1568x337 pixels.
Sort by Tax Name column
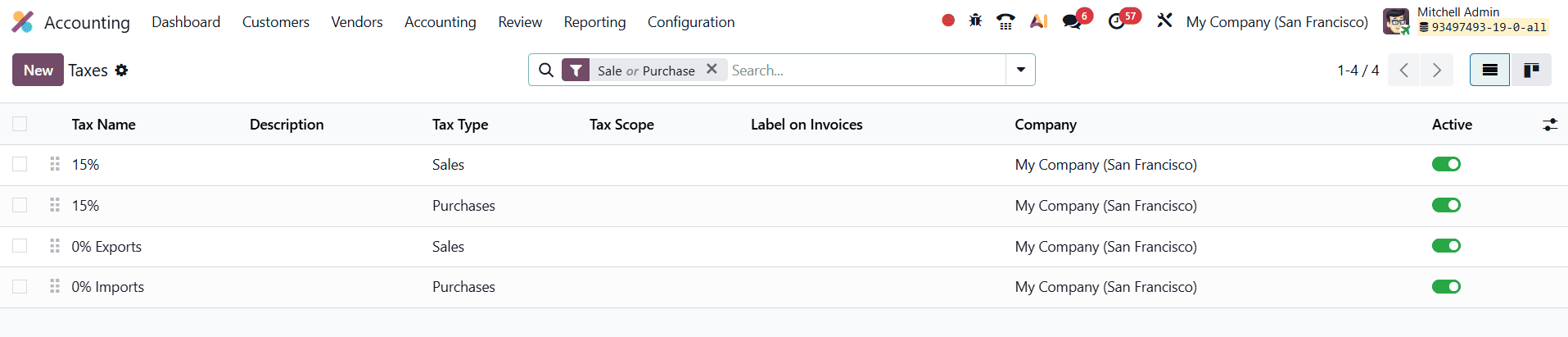[x=104, y=125]
